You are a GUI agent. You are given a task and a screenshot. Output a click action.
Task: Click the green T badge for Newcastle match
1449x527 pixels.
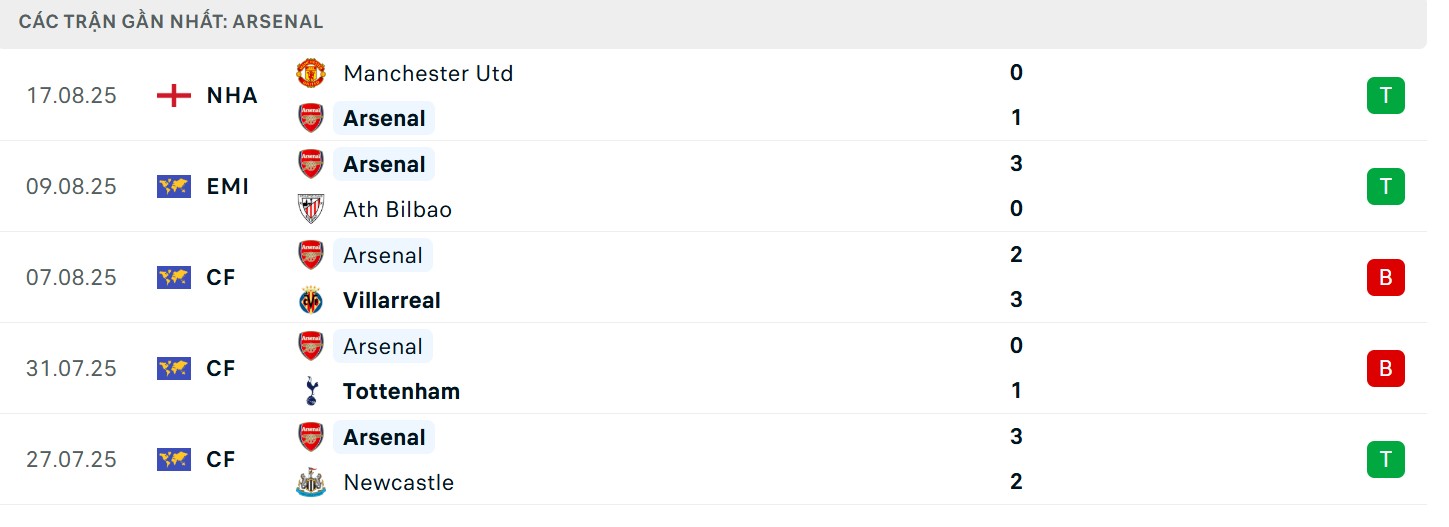pos(1385,460)
